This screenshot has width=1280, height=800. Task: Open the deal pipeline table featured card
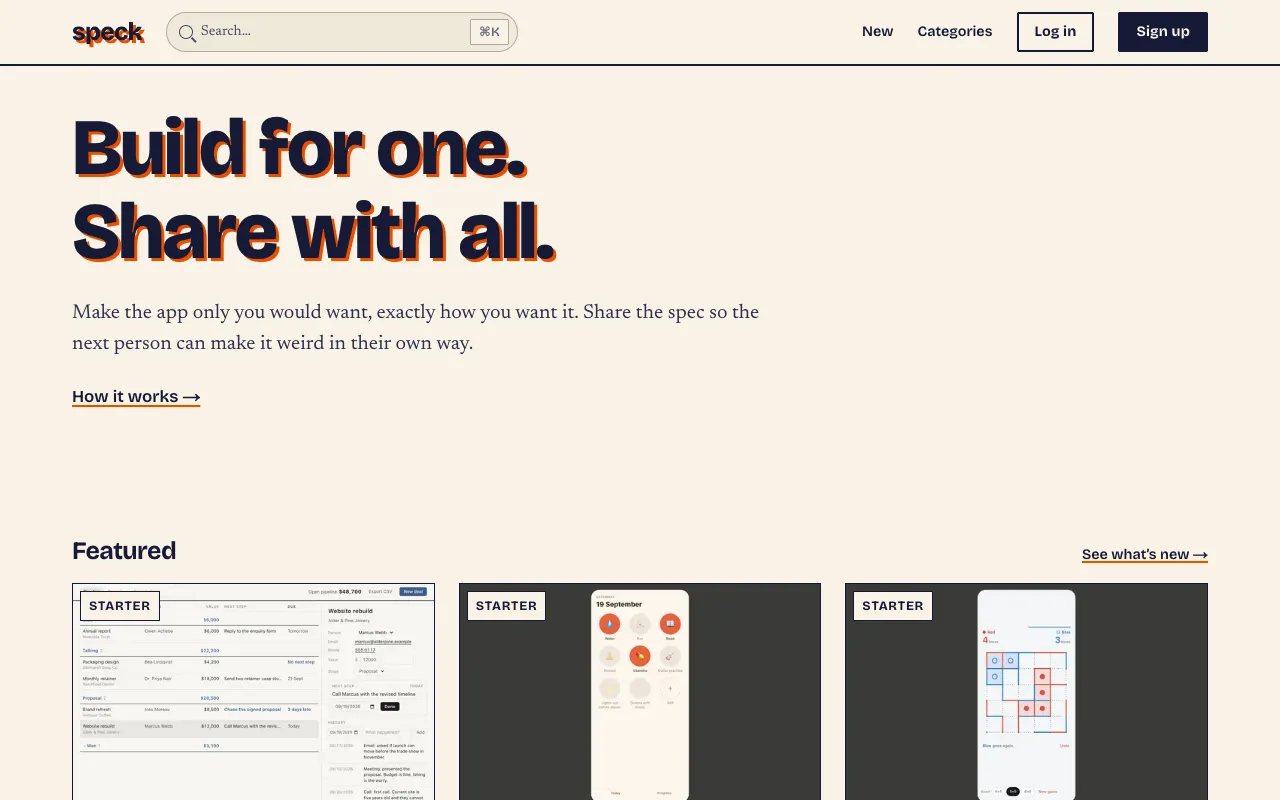click(x=254, y=692)
